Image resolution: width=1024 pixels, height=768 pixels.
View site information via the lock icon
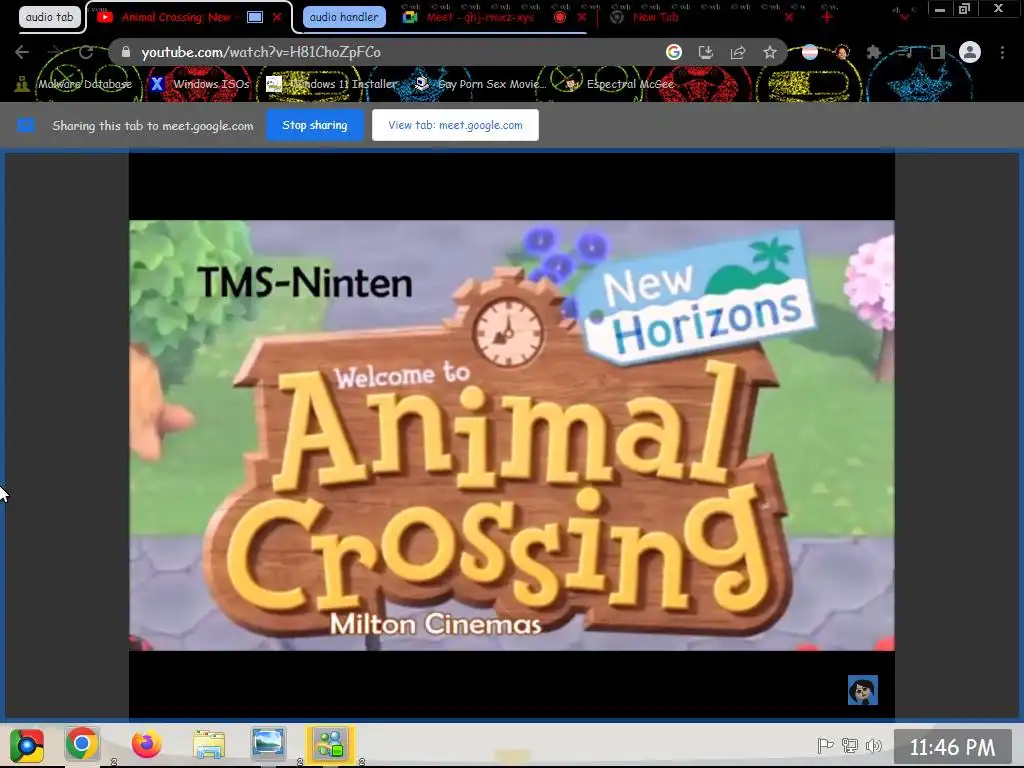pyautogui.click(x=126, y=52)
